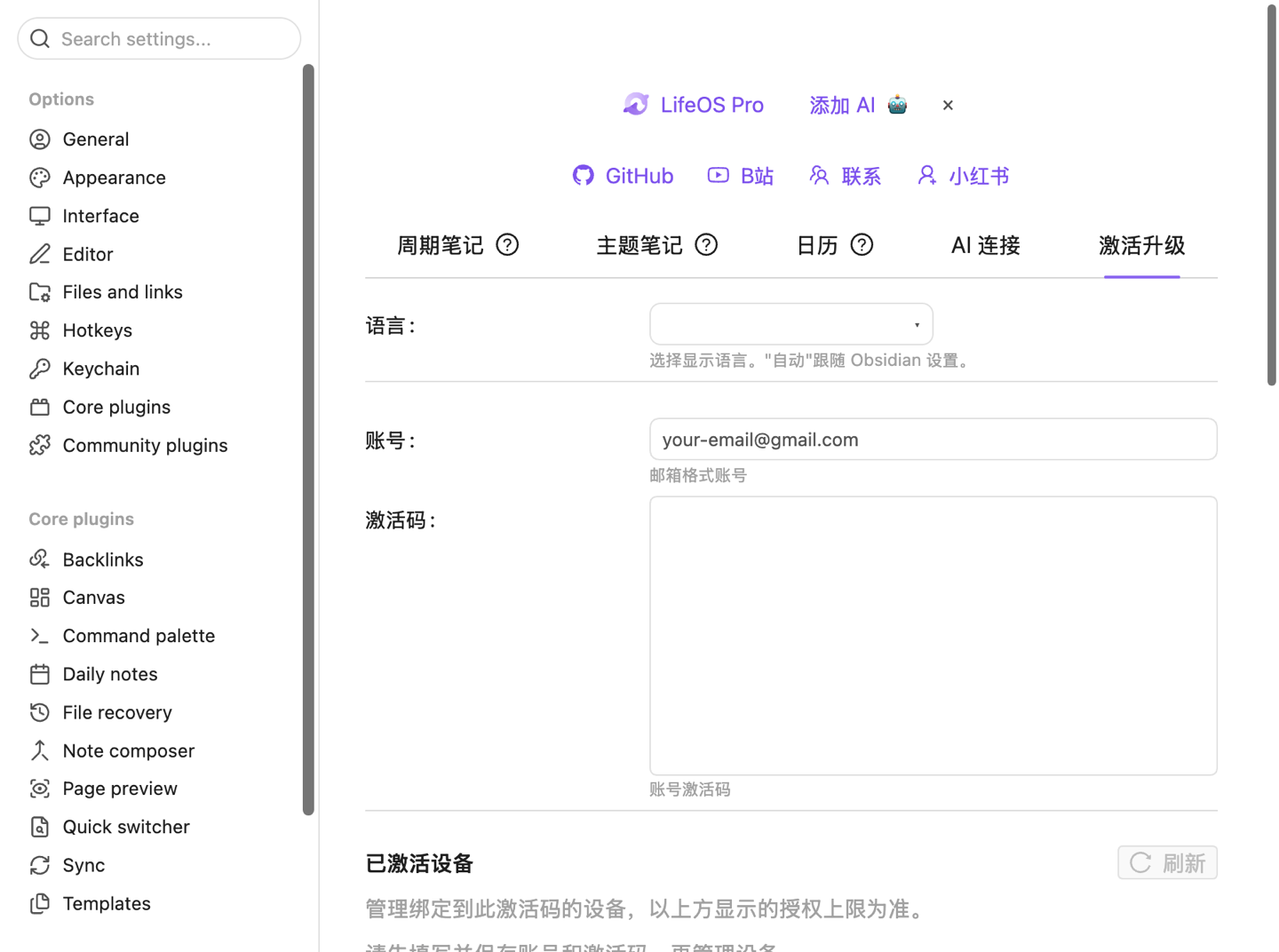Select the 激活升级 tab
1279x952 pixels.
(x=1142, y=245)
